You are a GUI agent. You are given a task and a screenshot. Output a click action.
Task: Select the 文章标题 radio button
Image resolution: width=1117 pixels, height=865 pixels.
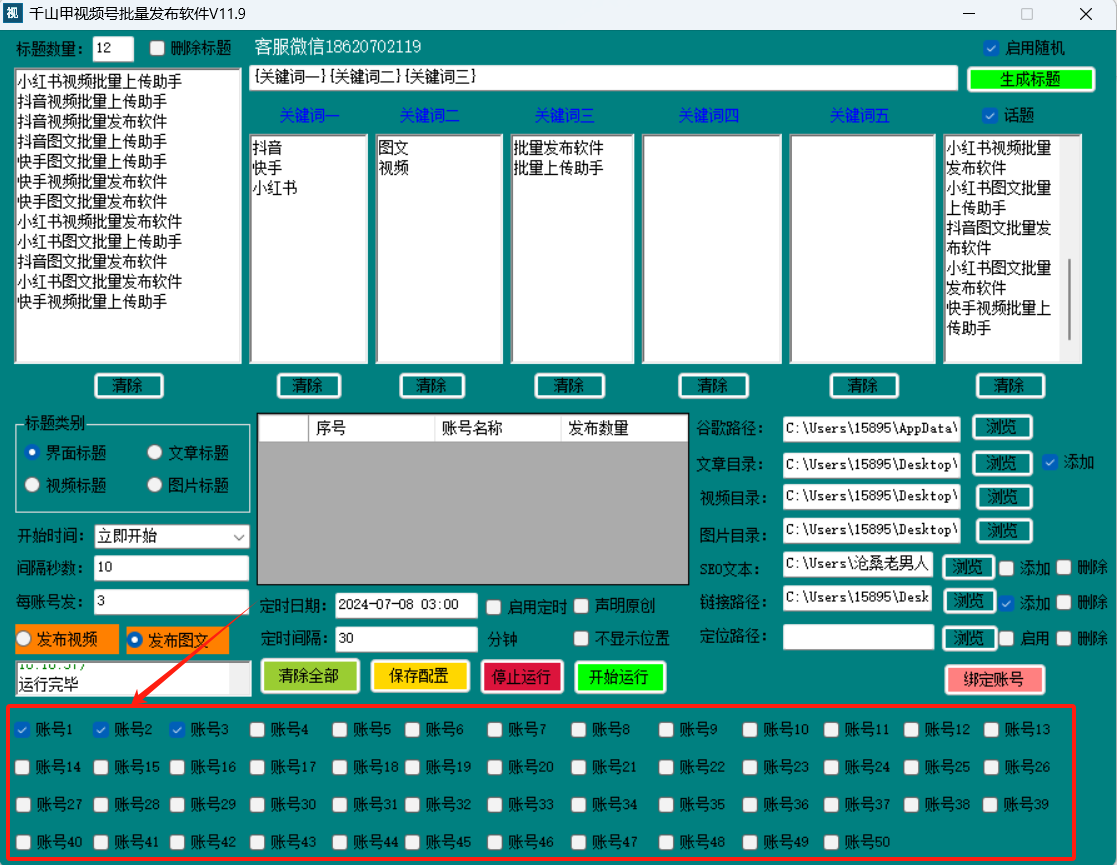(x=155, y=453)
